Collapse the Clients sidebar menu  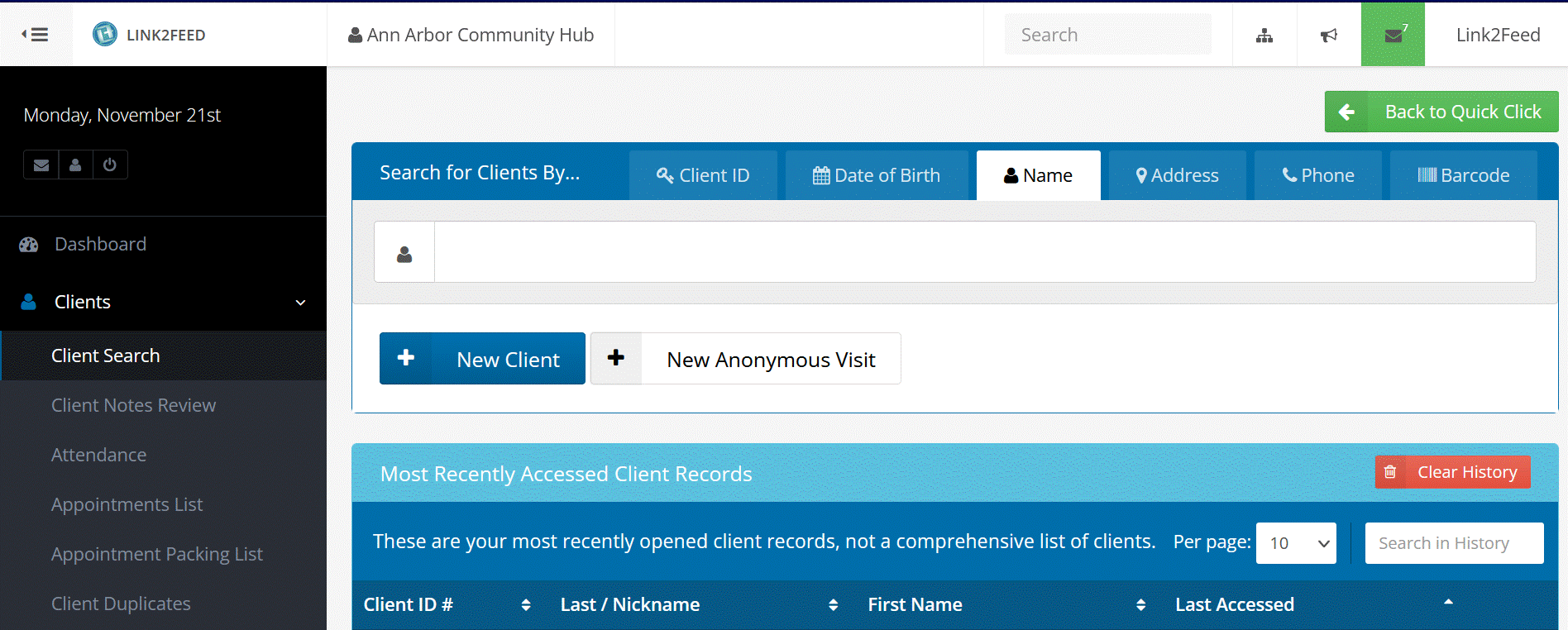pos(300,303)
